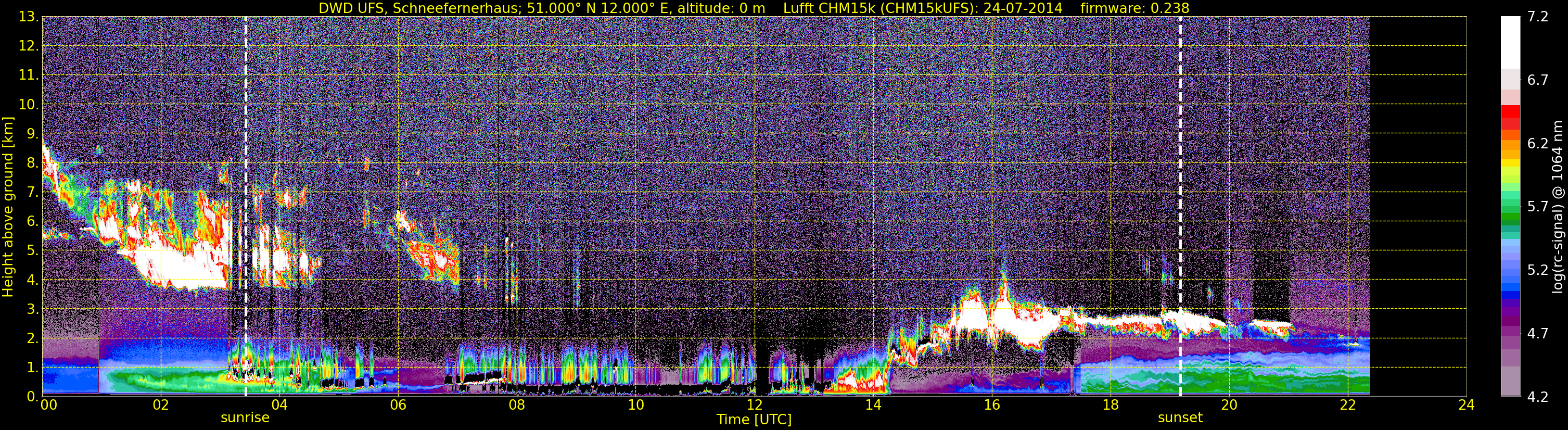Click the height tick label '11.'
The height and width of the screenshot is (430, 1568).
coord(28,75)
